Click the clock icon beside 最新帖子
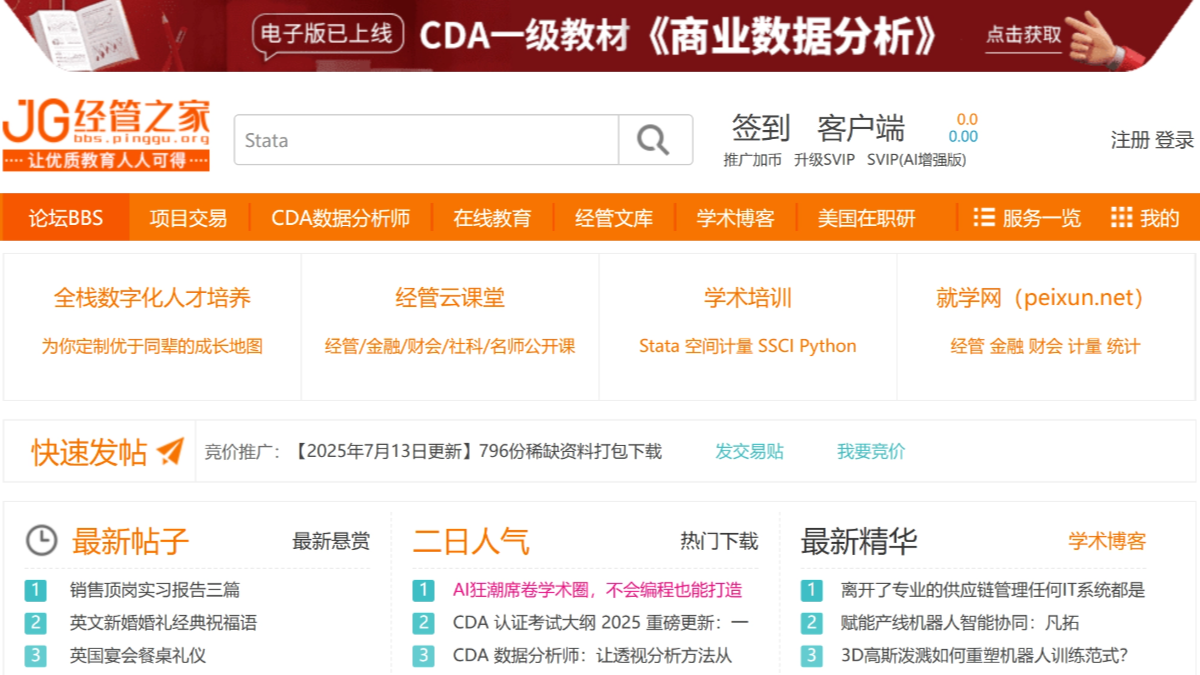Image resolution: width=1200 pixels, height=675 pixels. click(x=41, y=541)
